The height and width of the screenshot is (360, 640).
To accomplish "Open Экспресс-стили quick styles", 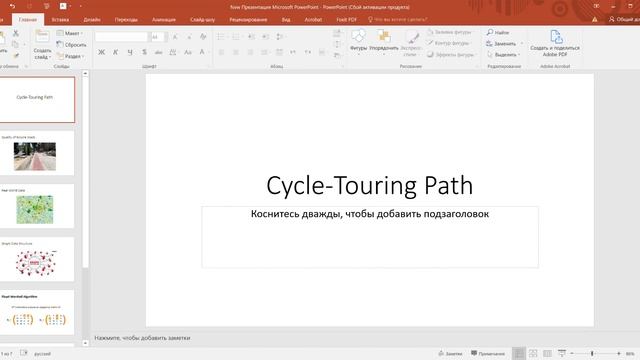I will pyautogui.click(x=411, y=44).
